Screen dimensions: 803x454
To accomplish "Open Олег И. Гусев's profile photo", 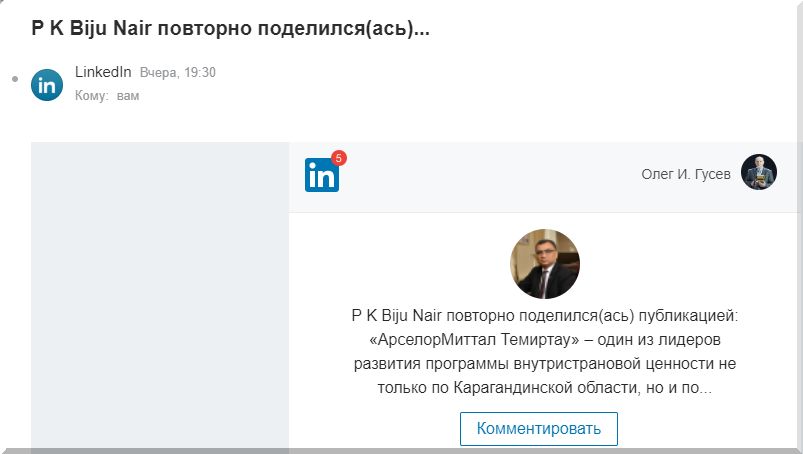I will 759,172.
